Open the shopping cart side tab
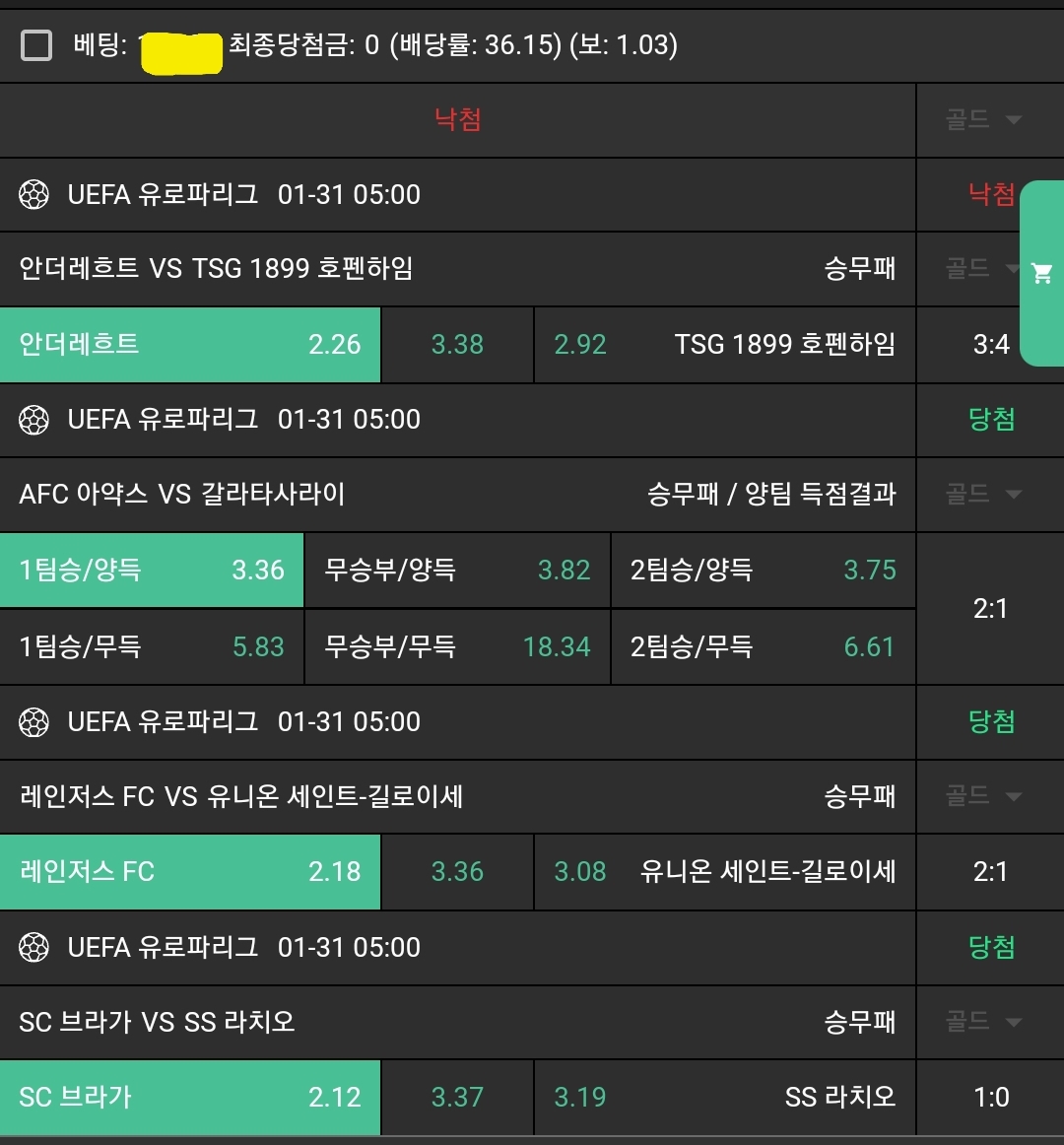Image resolution: width=1064 pixels, height=1145 pixels. [x=1041, y=274]
